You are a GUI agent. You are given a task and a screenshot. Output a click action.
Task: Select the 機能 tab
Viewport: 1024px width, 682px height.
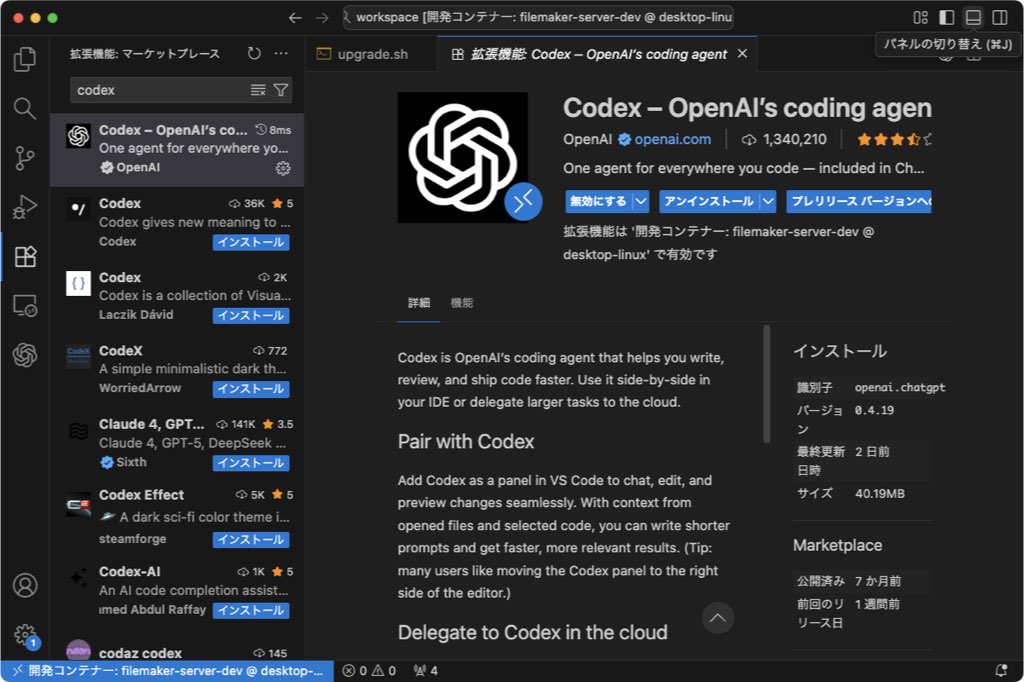pyautogui.click(x=461, y=303)
